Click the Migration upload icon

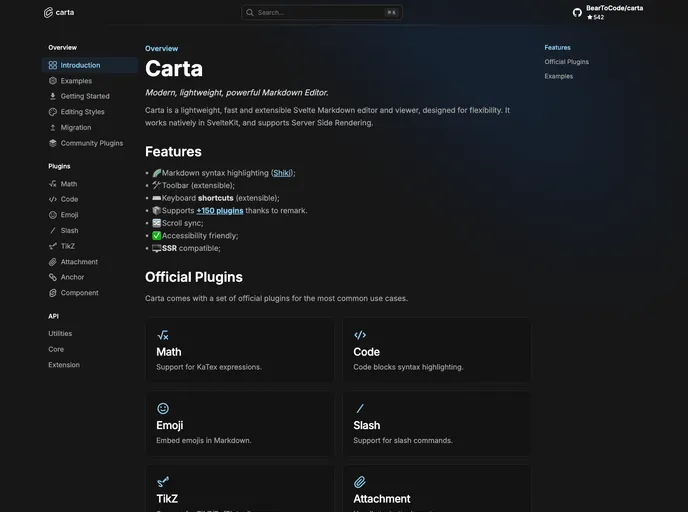point(53,127)
